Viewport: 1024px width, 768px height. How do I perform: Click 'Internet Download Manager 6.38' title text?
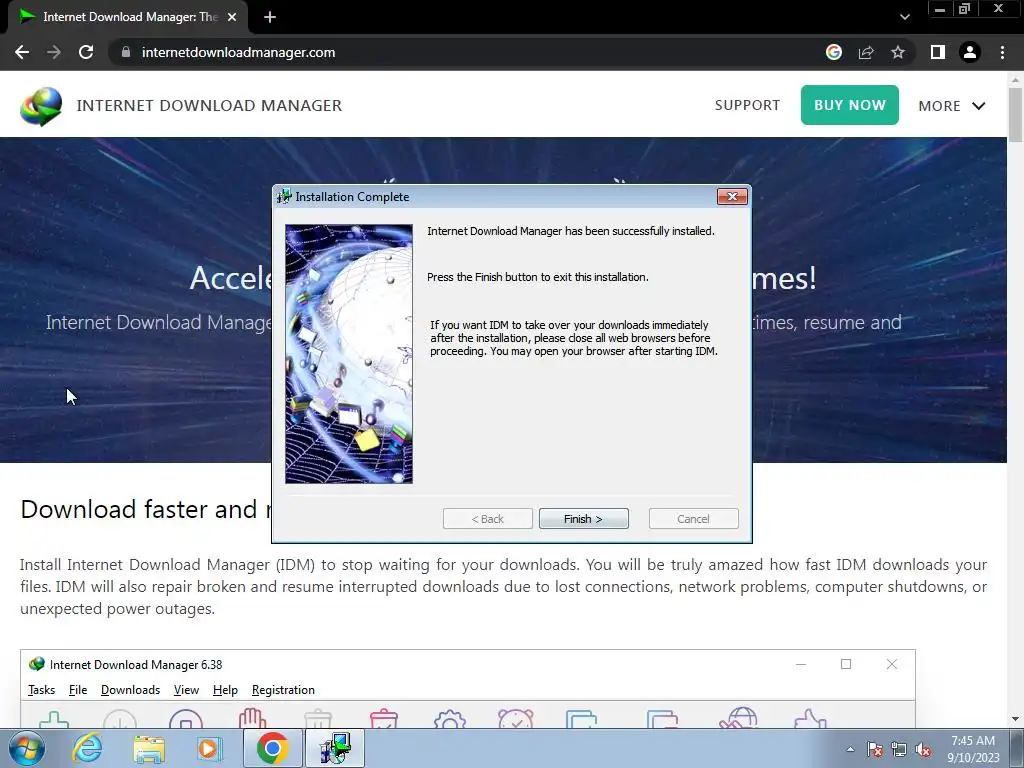[x=136, y=665]
